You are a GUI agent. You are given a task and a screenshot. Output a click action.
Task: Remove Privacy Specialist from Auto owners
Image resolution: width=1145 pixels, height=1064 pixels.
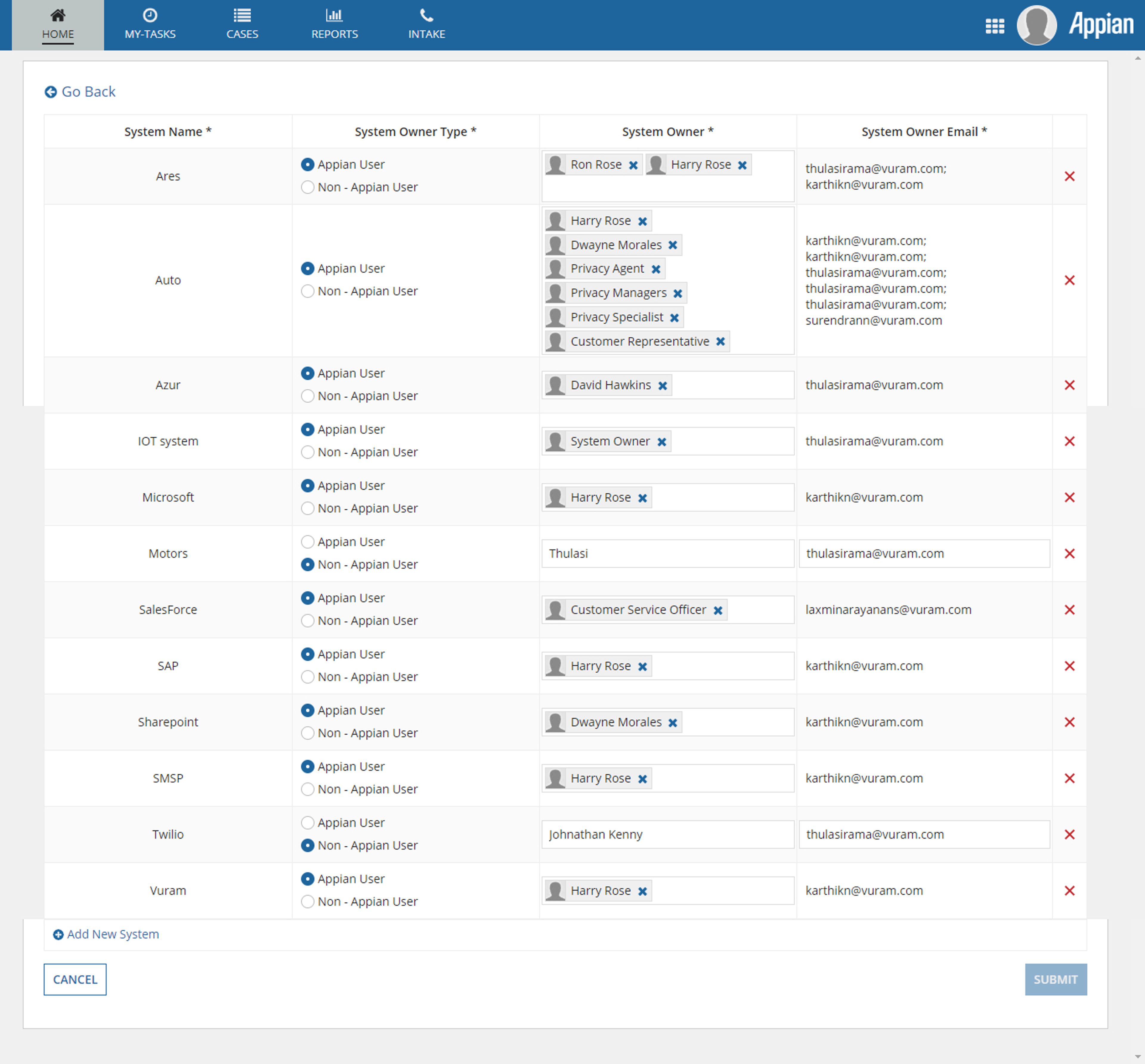click(x=675, y=318)
